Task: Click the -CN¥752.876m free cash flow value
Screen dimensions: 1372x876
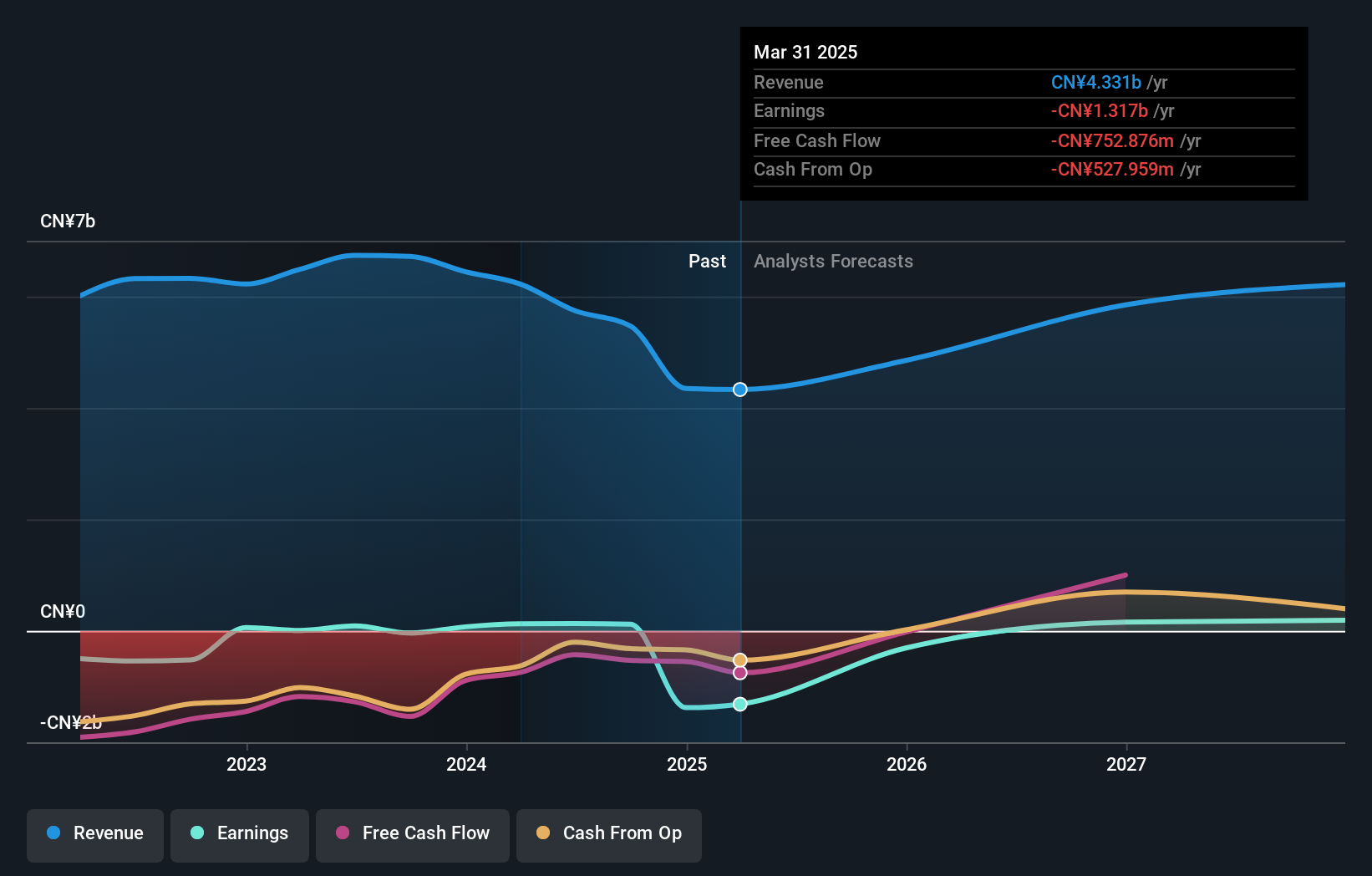Action: [1112, 141]
